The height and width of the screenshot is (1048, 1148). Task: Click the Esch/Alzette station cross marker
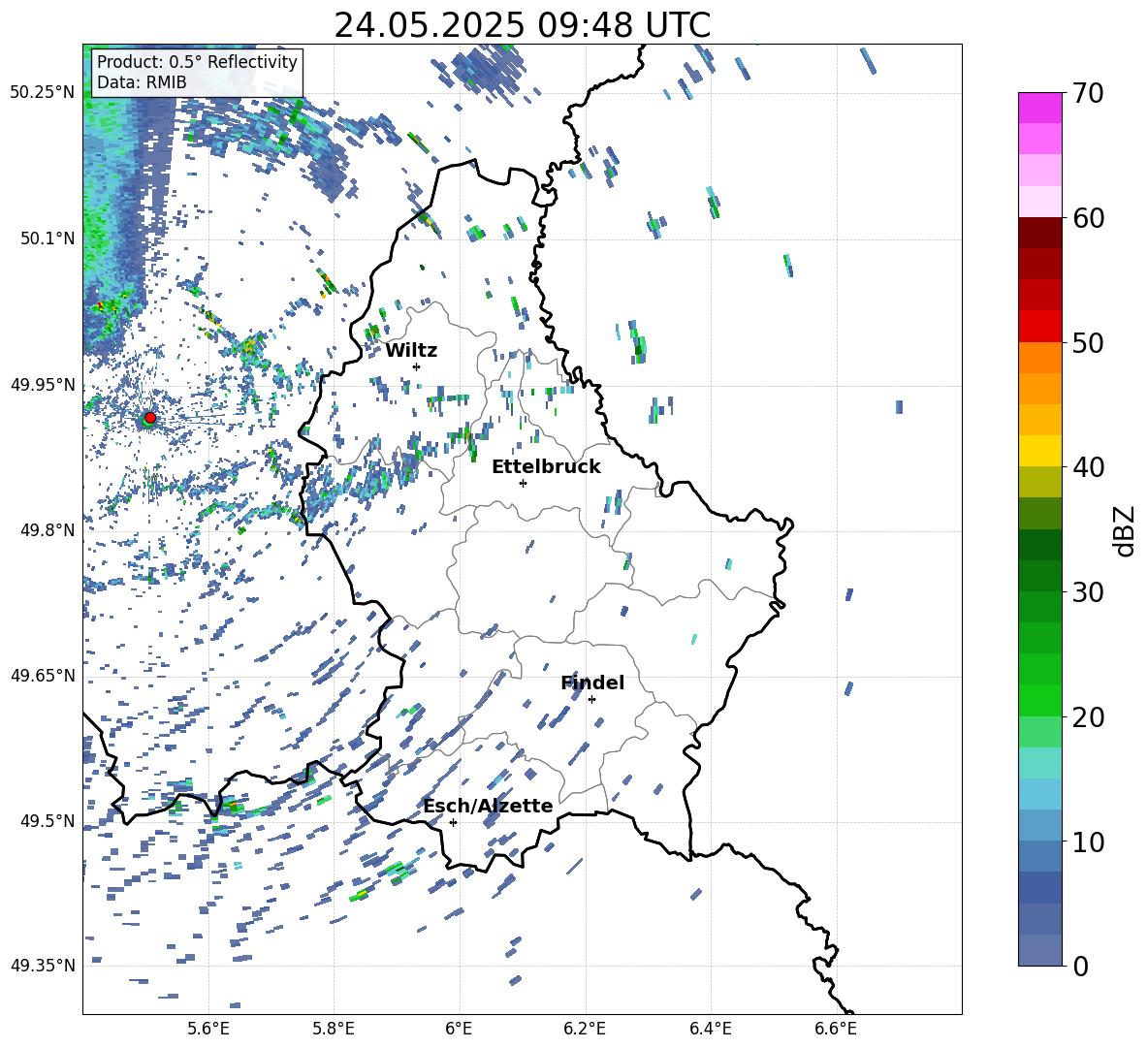[x=453, y=822]
